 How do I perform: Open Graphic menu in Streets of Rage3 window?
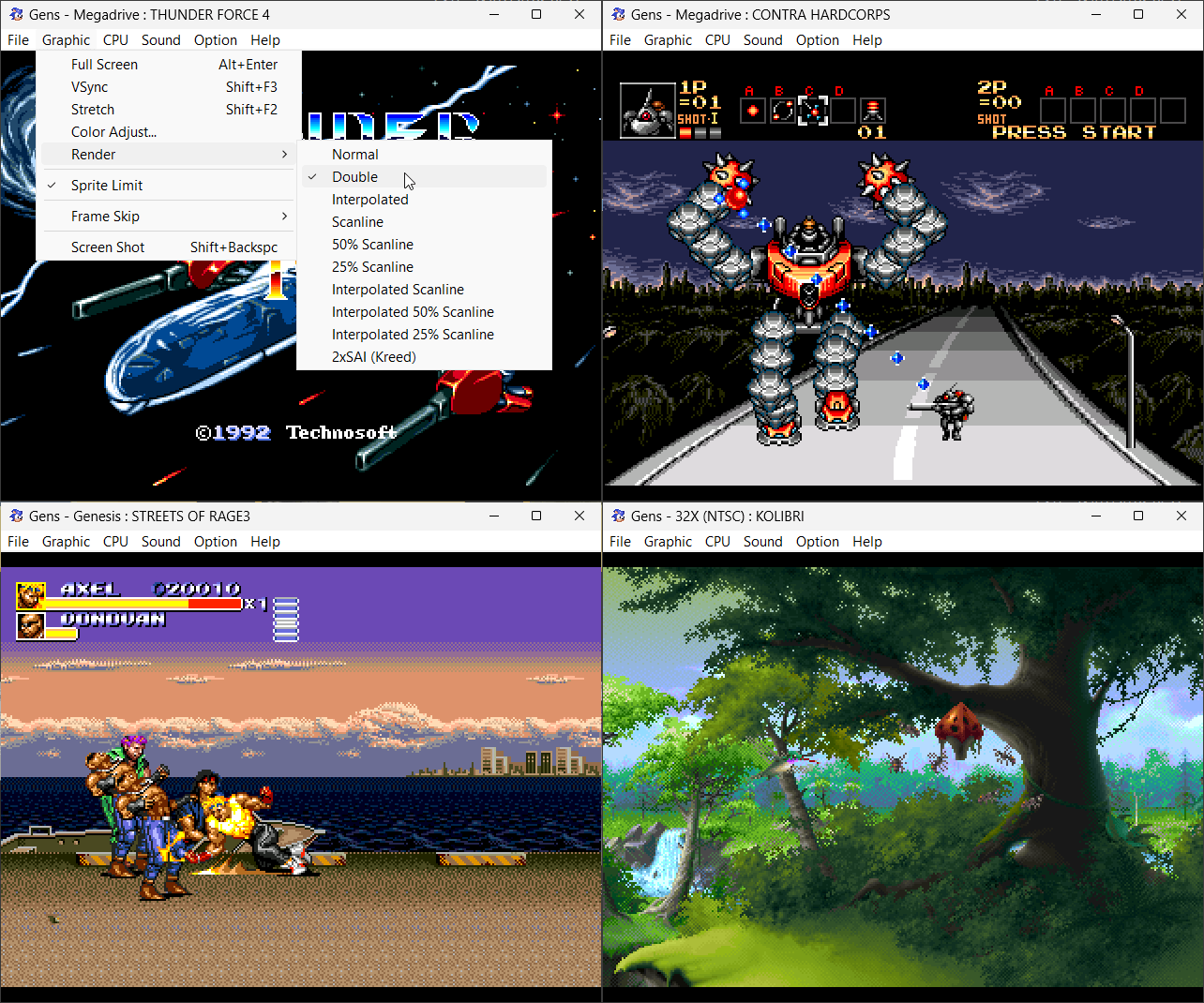[x=66, y=541]
